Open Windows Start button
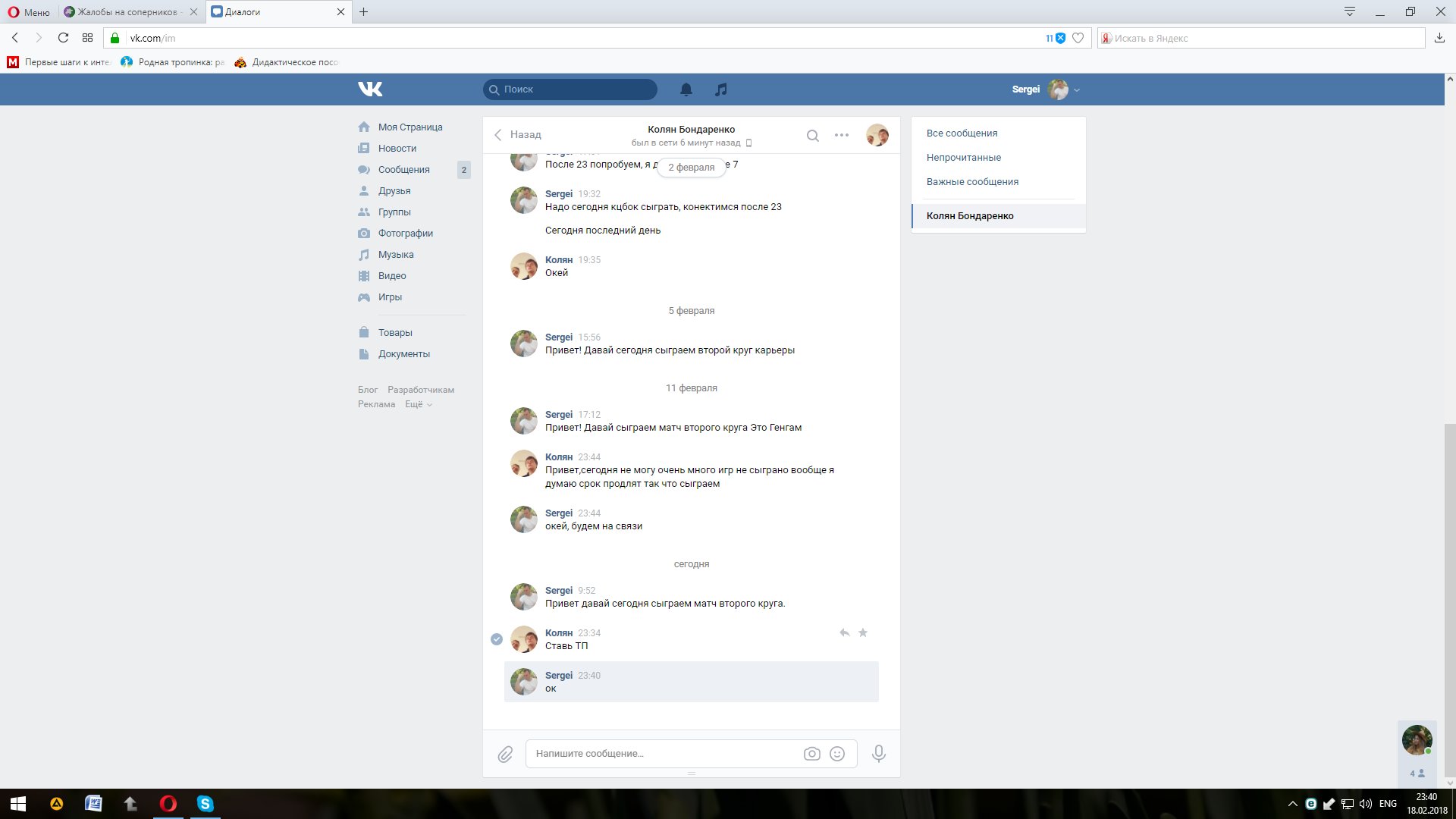 coord(18,804)
